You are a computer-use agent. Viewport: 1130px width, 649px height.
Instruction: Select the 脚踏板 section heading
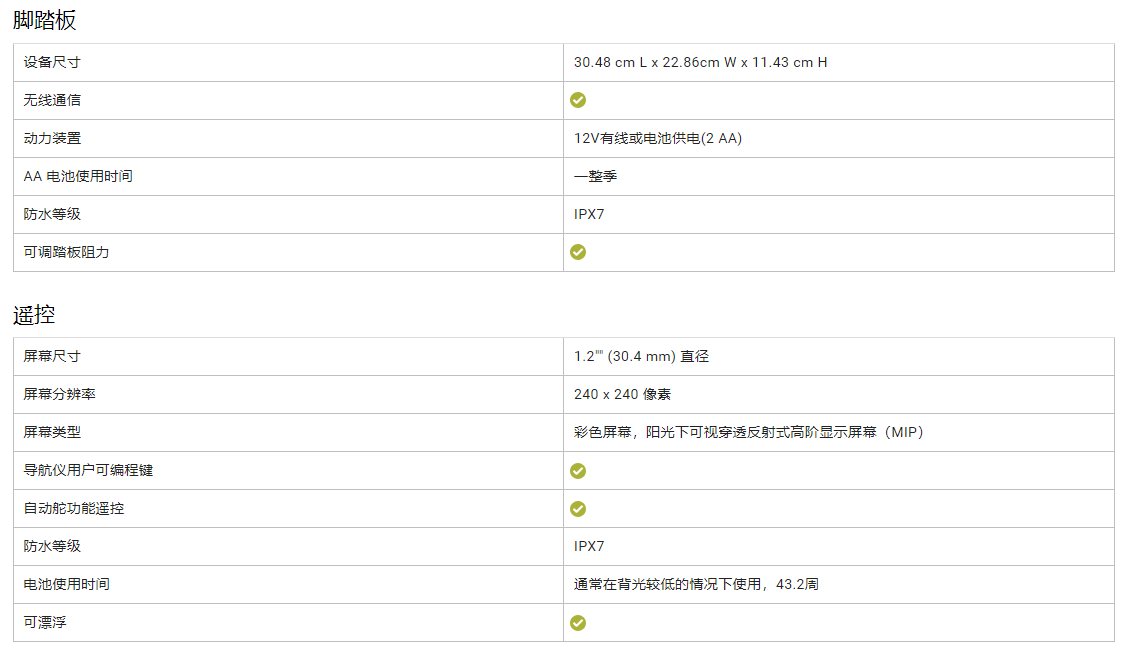pyautogui.click(x=44, y=20)
